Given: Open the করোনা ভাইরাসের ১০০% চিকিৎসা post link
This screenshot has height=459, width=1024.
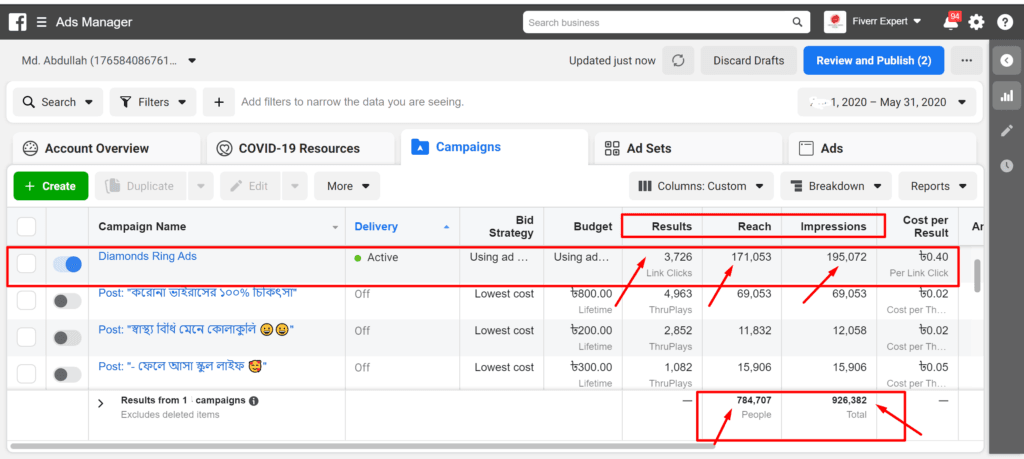Looking at the screenshot, I should pyautogui.click(x=198, y=293).
